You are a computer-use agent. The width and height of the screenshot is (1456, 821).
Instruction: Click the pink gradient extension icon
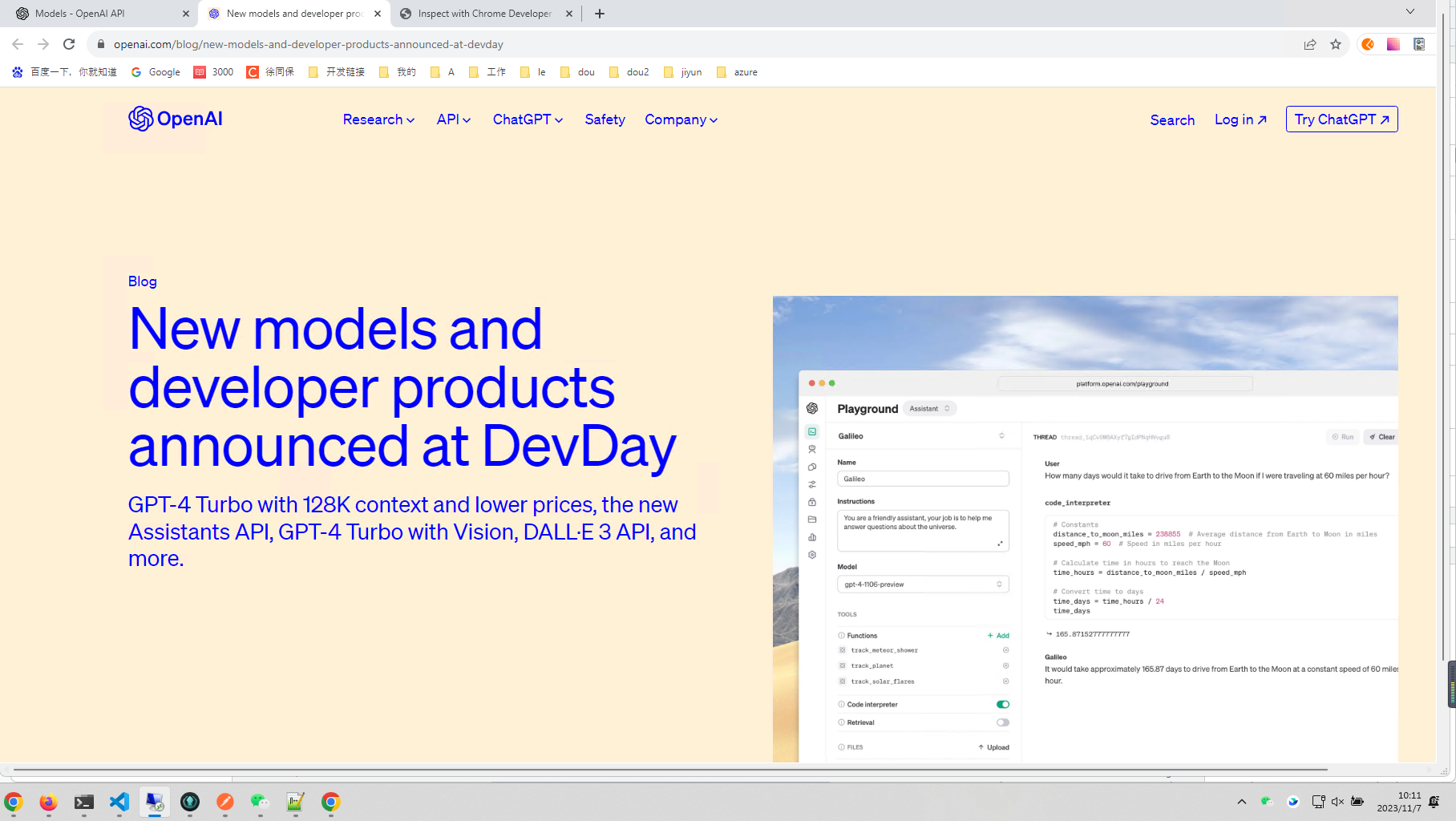click(x=1393, y=44)
